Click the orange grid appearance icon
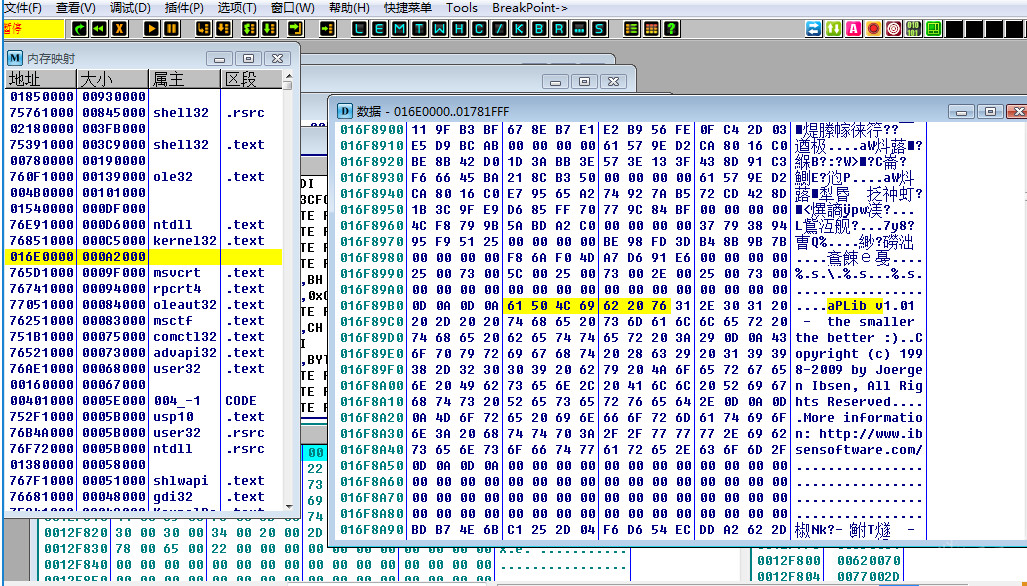 coord(651,29)
